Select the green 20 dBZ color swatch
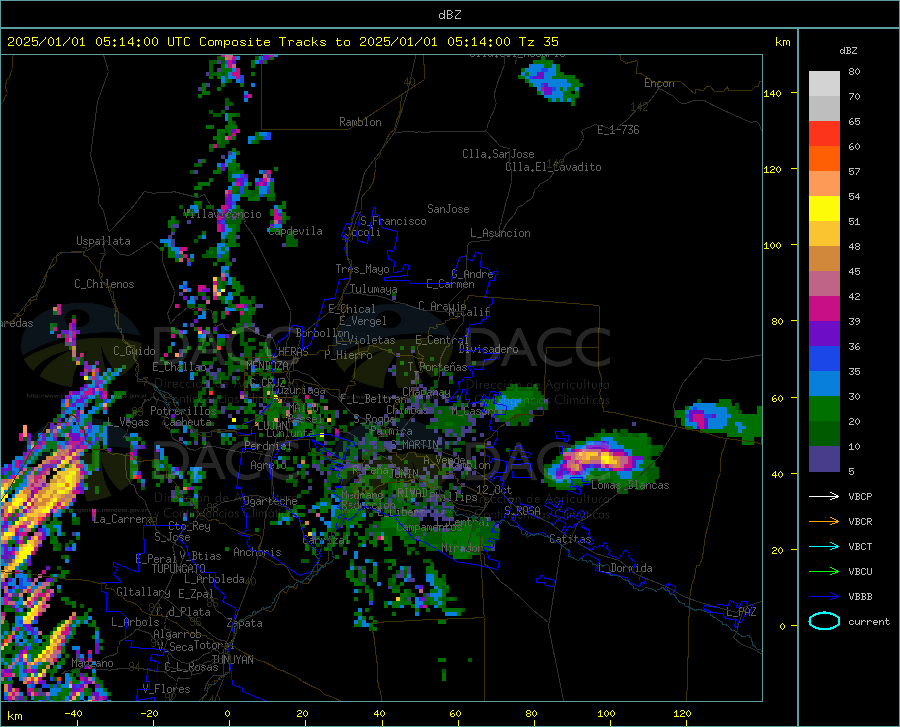Viewport: 900px width, 727px height. coord(824,409)
